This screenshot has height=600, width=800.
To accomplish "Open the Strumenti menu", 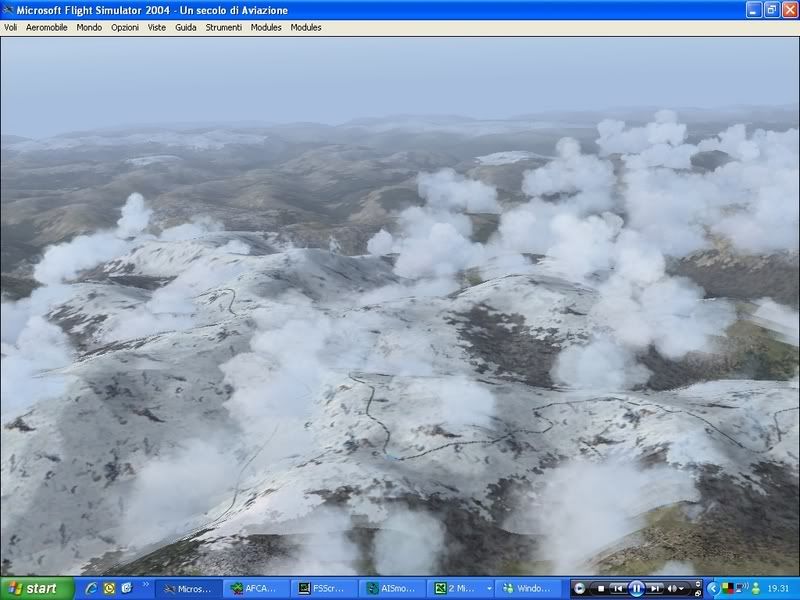I will [223, 28].
